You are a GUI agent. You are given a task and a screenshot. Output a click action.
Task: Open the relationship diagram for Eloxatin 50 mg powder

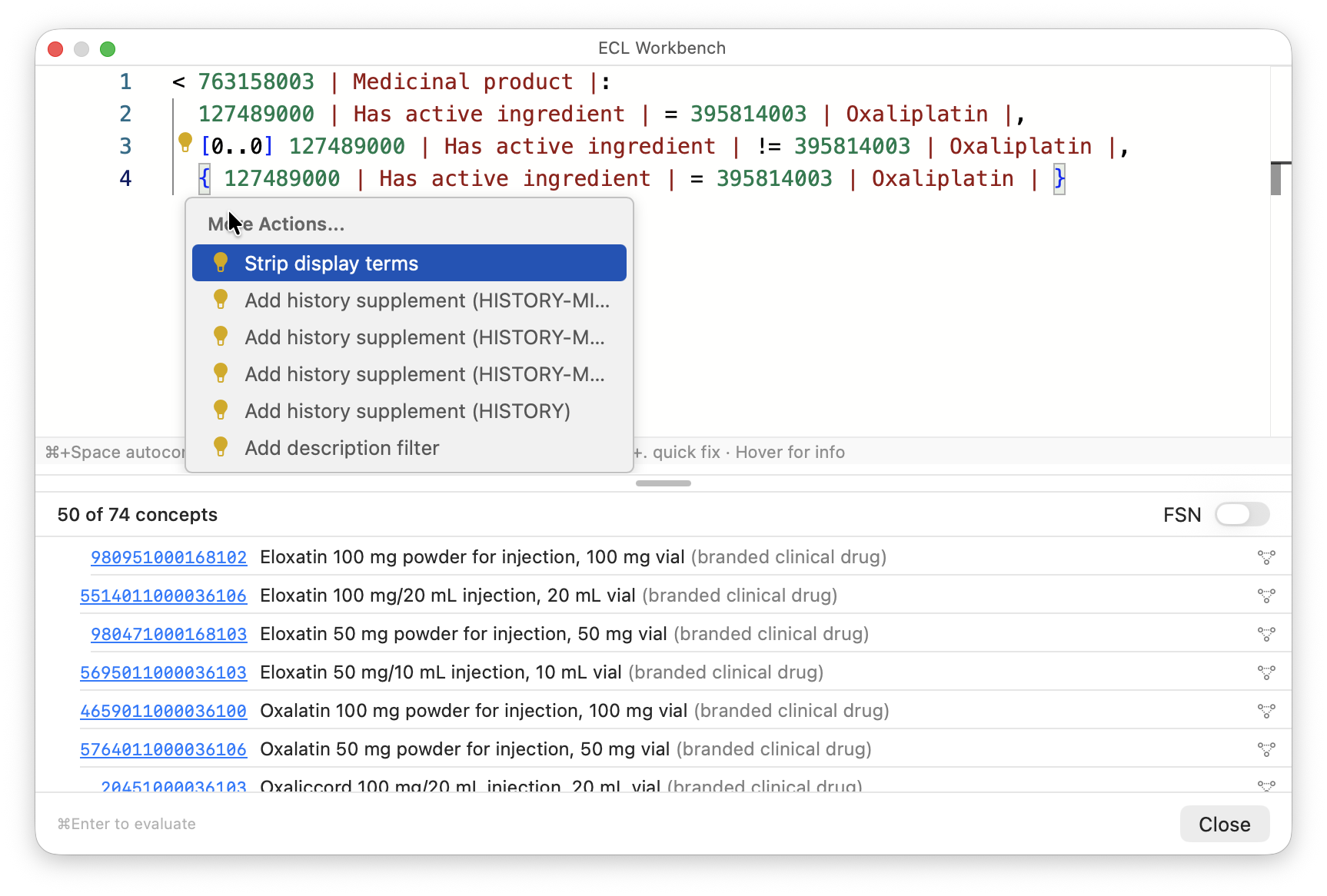click(x=1267, y=634)
